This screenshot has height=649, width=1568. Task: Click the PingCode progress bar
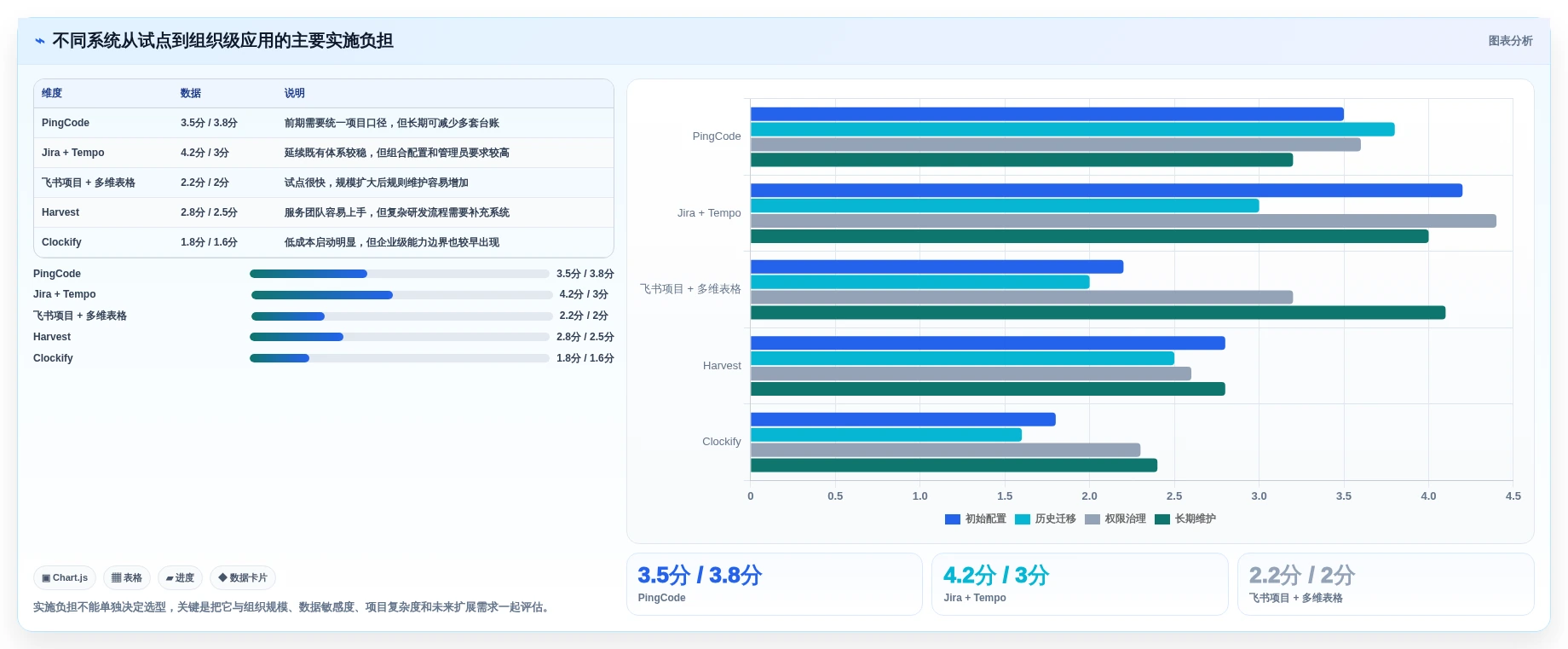point(399,274)
